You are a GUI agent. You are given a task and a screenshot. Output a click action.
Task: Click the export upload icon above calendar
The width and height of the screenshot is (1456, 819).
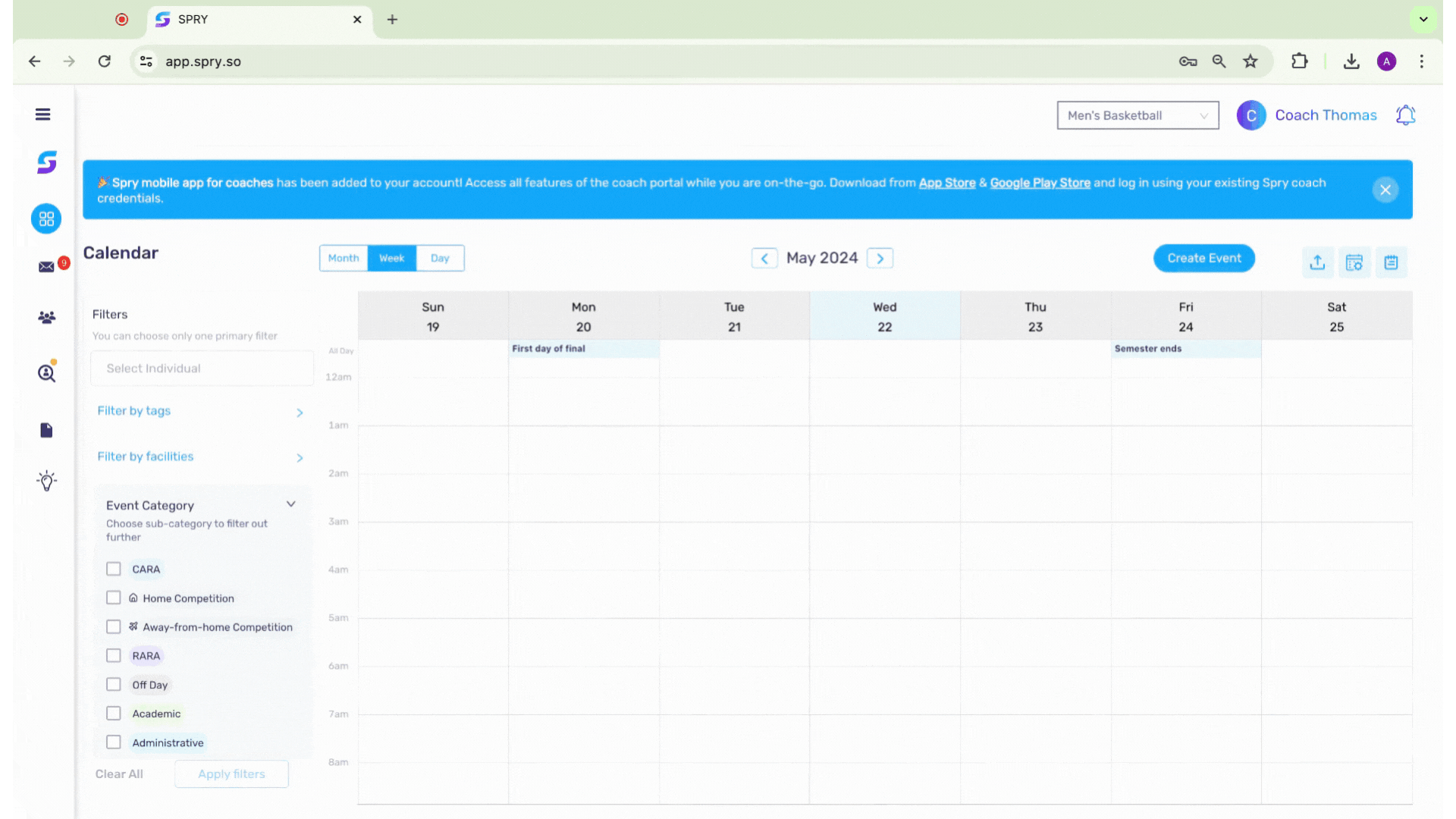tap(1317, 262)
